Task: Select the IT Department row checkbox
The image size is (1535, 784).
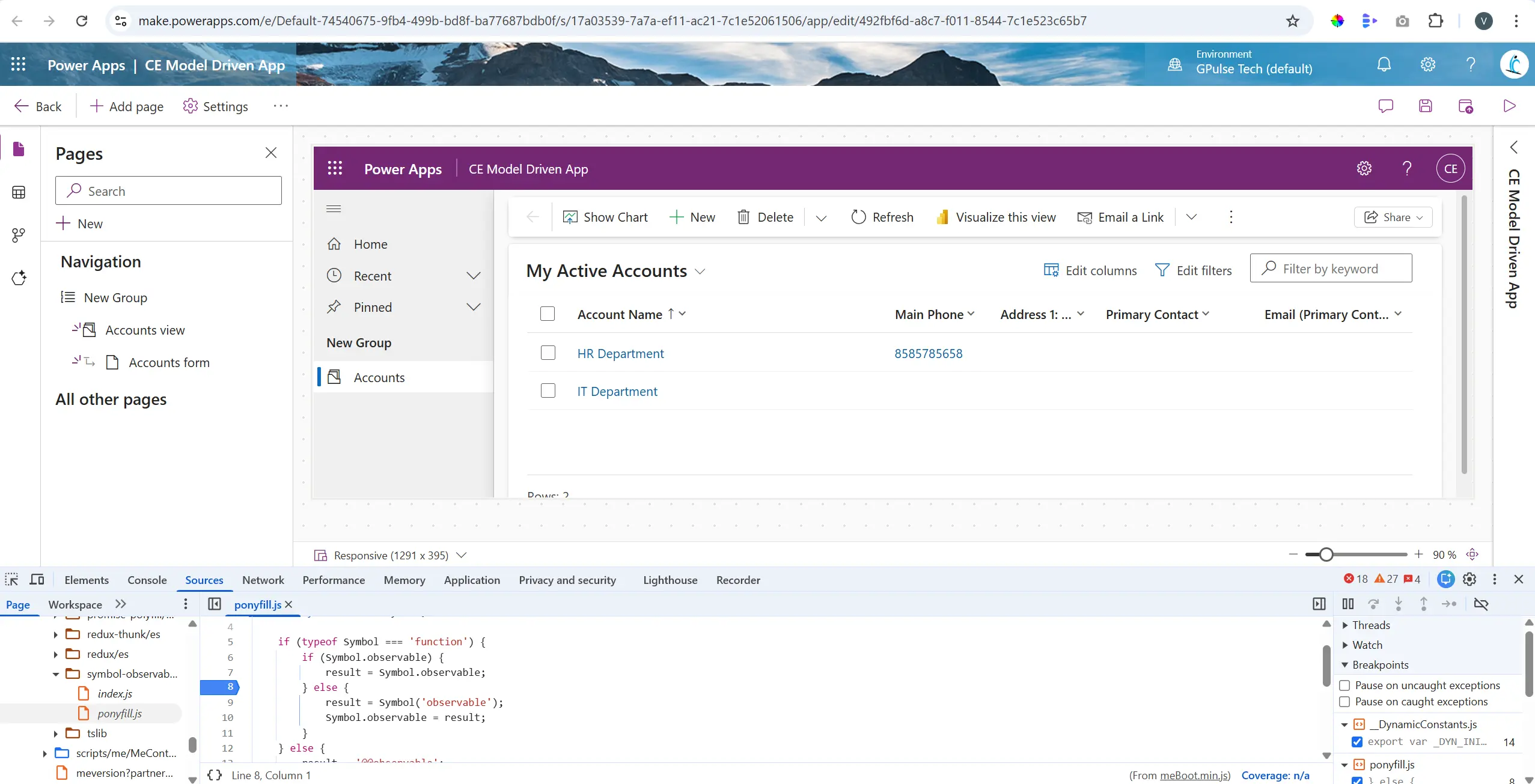Action: tap(548, 390)
